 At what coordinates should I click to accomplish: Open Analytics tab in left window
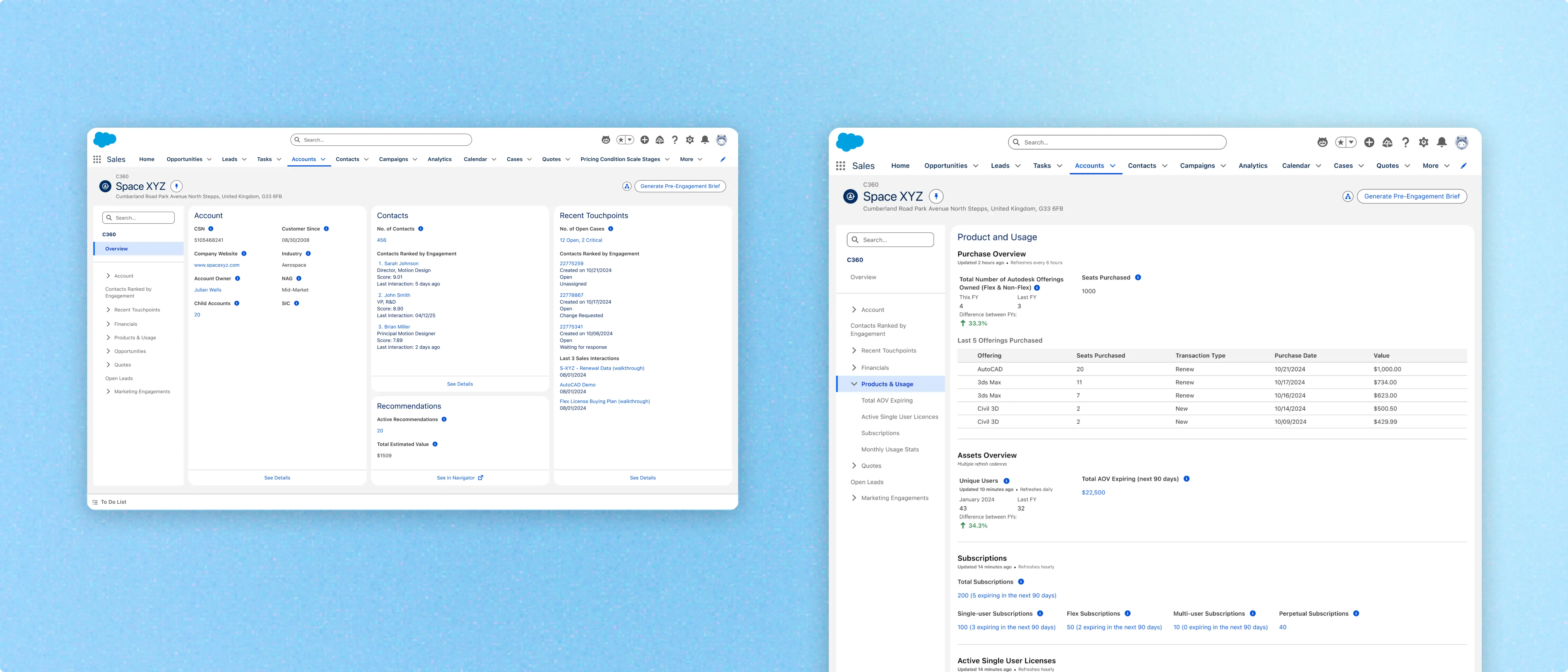[x=440, y=160]
